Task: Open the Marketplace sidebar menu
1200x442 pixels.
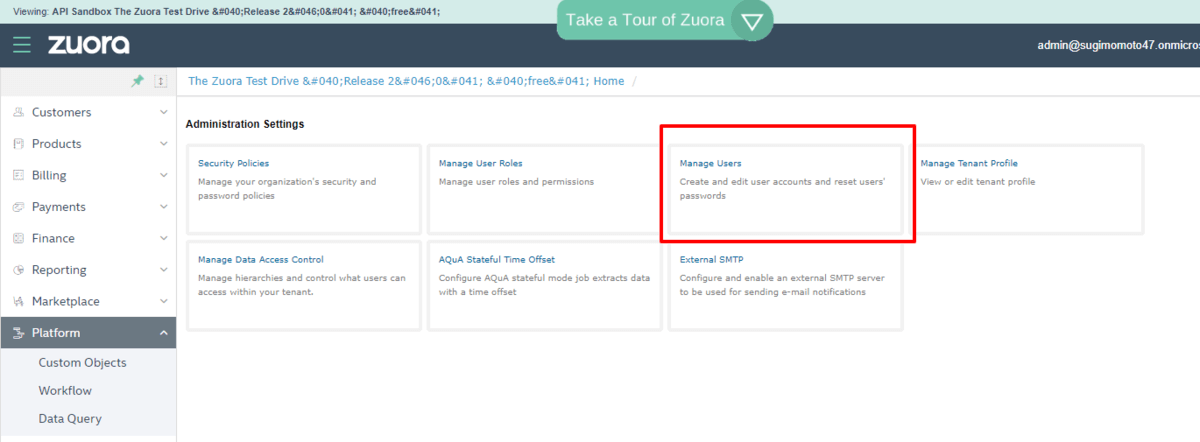Action: 88,301
